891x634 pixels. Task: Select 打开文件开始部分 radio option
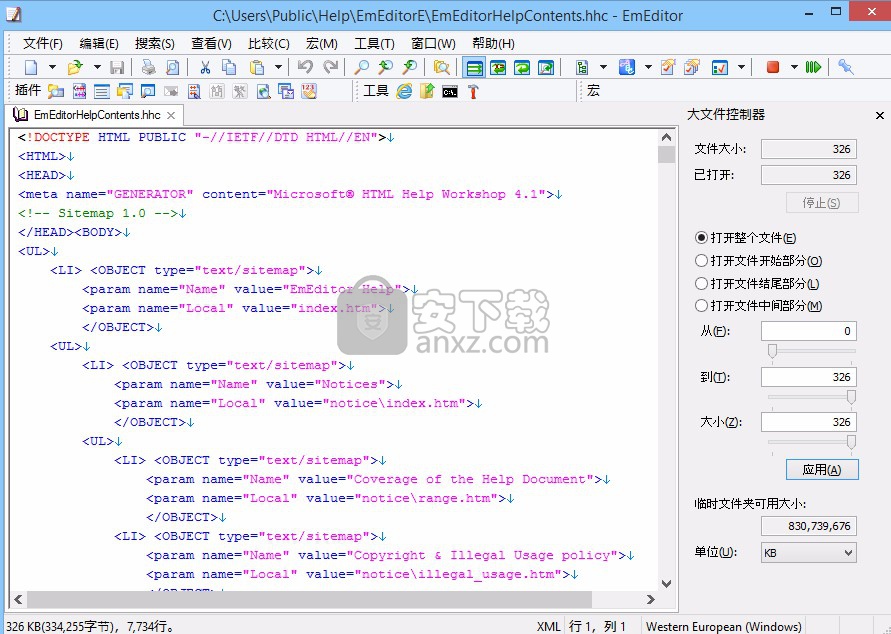coord(758,261)
